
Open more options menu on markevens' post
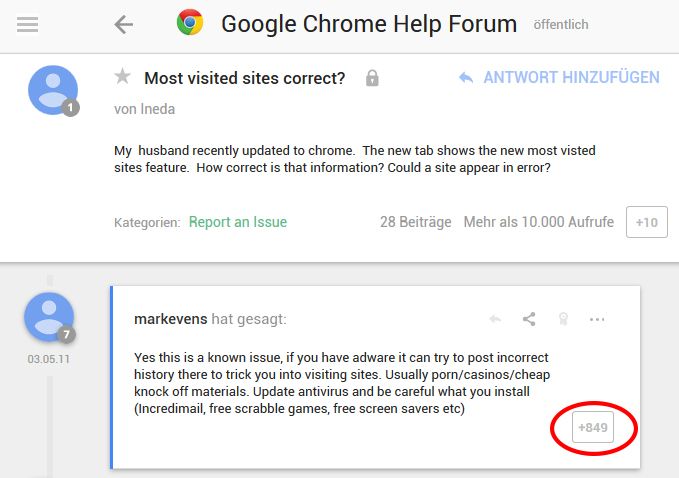598,319
